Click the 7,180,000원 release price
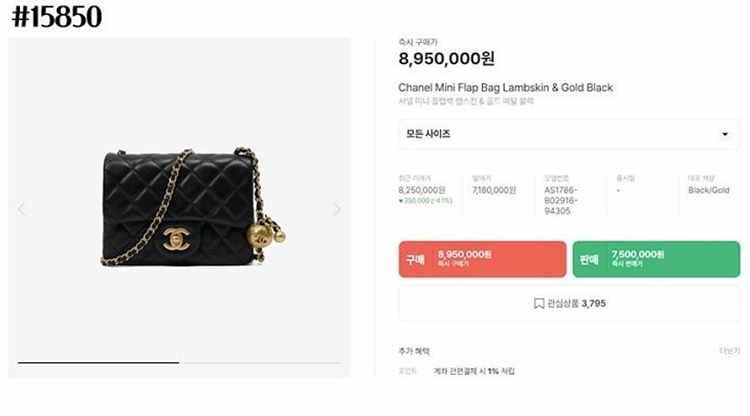750x416 pixels. (x=494, y=190)
